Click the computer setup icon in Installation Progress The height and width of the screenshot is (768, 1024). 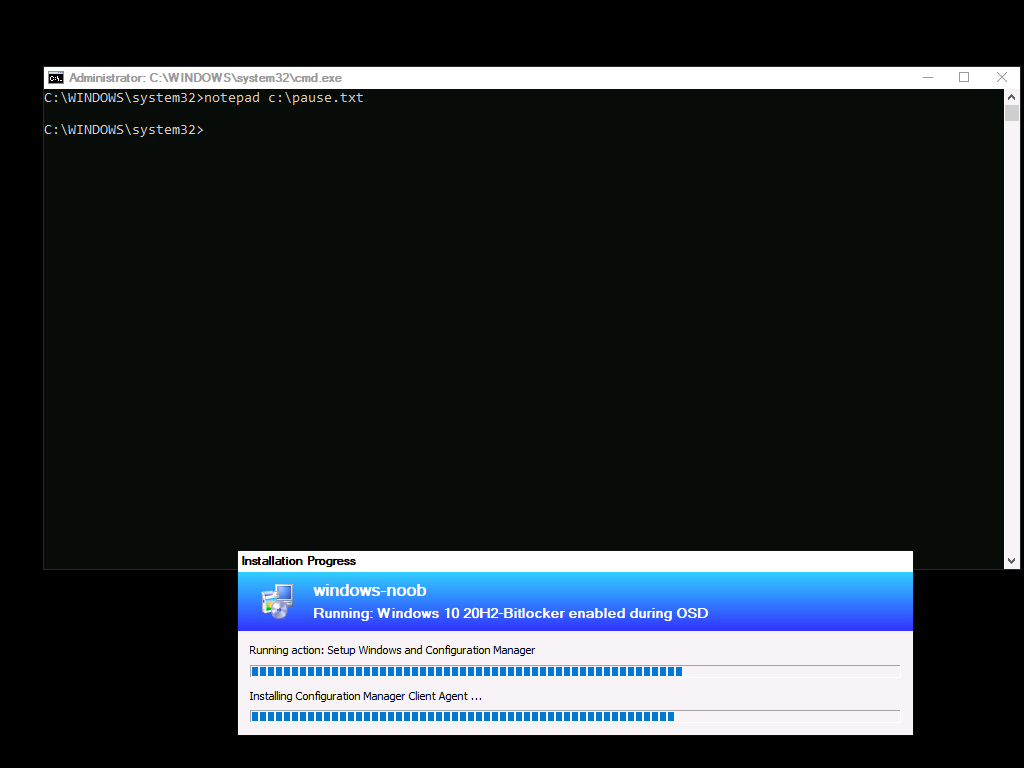pyautogui.click(x=277, y=601)
